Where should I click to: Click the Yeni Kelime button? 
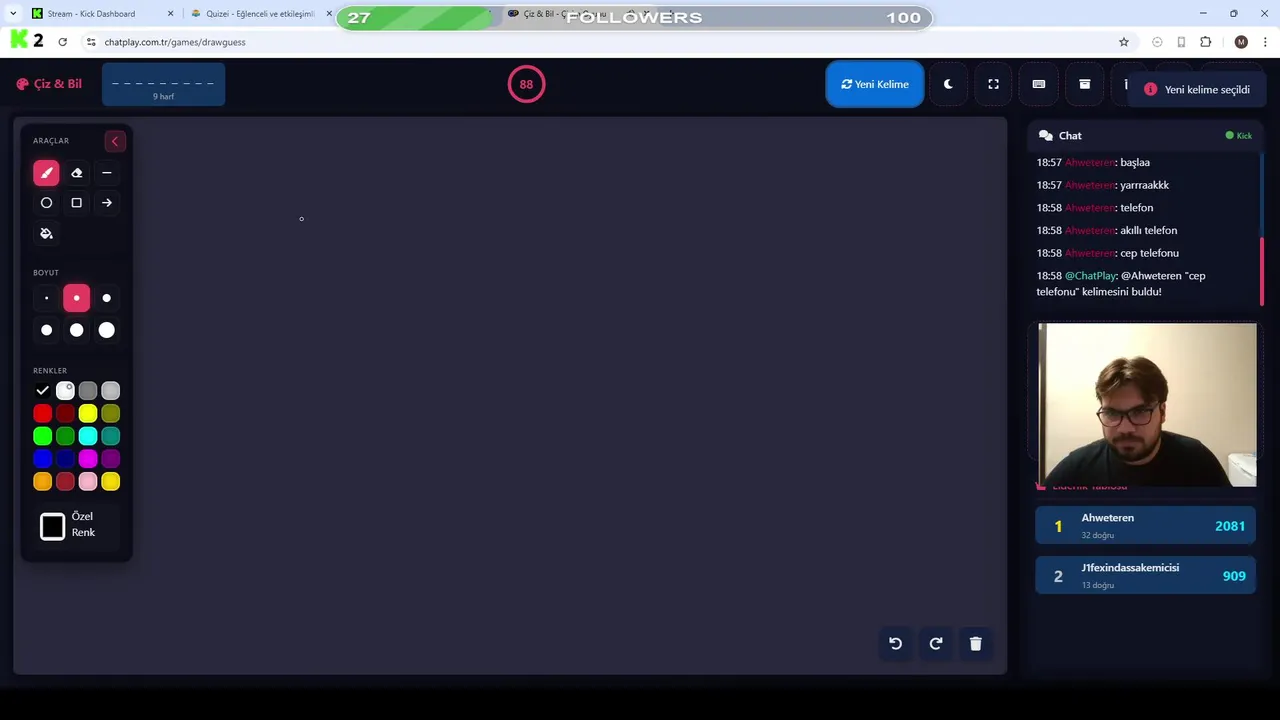click(875, 84)
